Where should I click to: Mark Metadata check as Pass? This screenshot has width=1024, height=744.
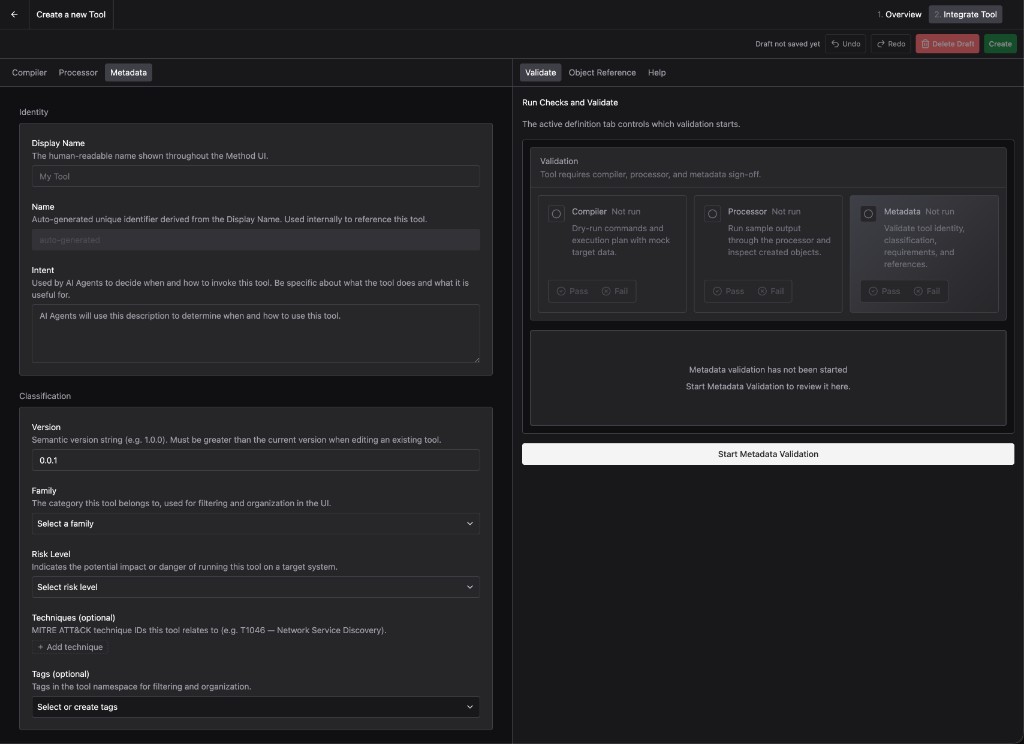[884, 291]
